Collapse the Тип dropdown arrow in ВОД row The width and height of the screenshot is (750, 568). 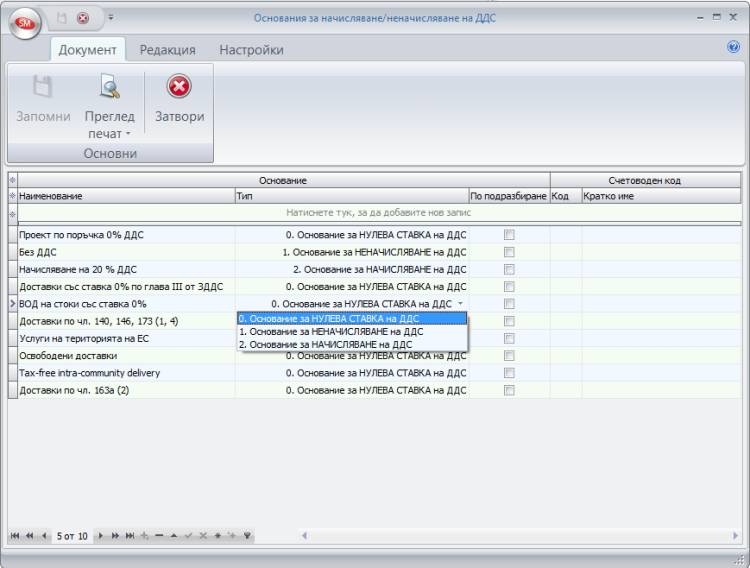pyautogui.click(x=460, y=304)
